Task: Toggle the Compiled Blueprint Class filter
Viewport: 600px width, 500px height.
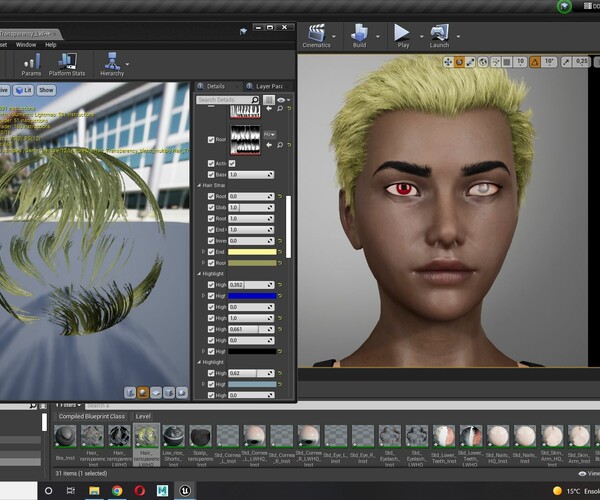Action: 92,417
